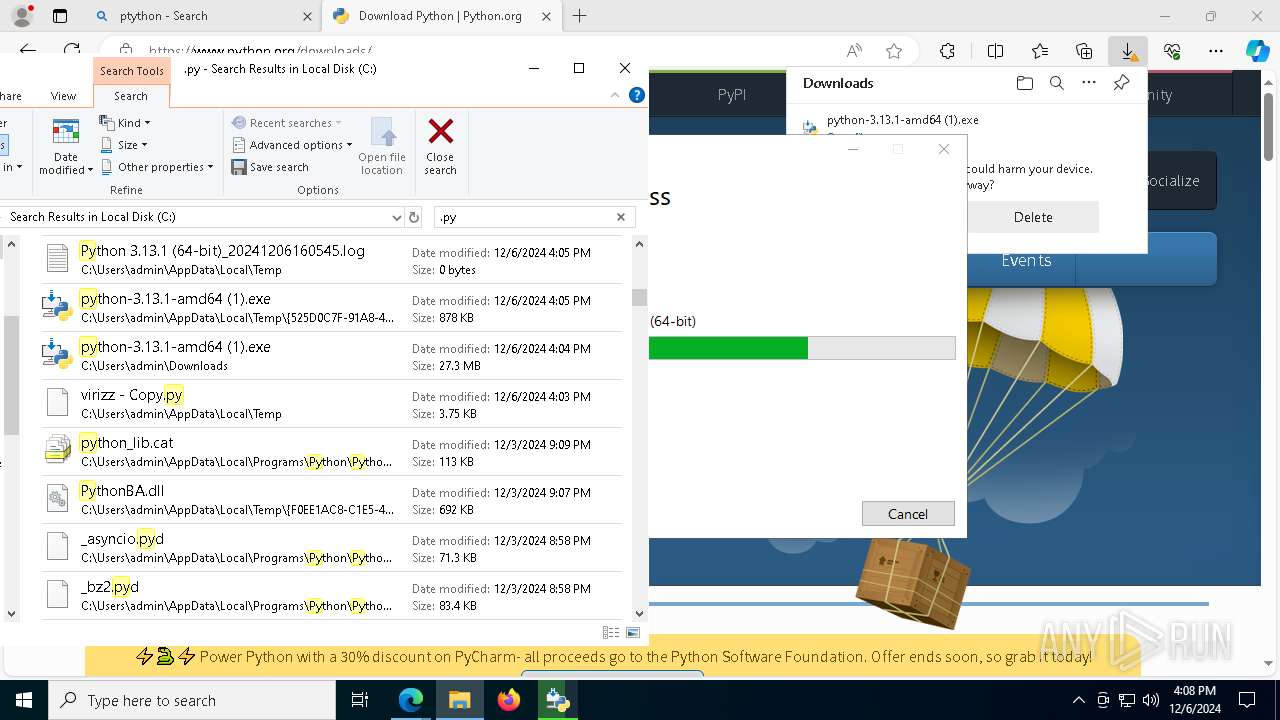Viewport: 1280px width, 720px height.
Task: Open Edge Settings and more menu
Action: coord(1216,51)
